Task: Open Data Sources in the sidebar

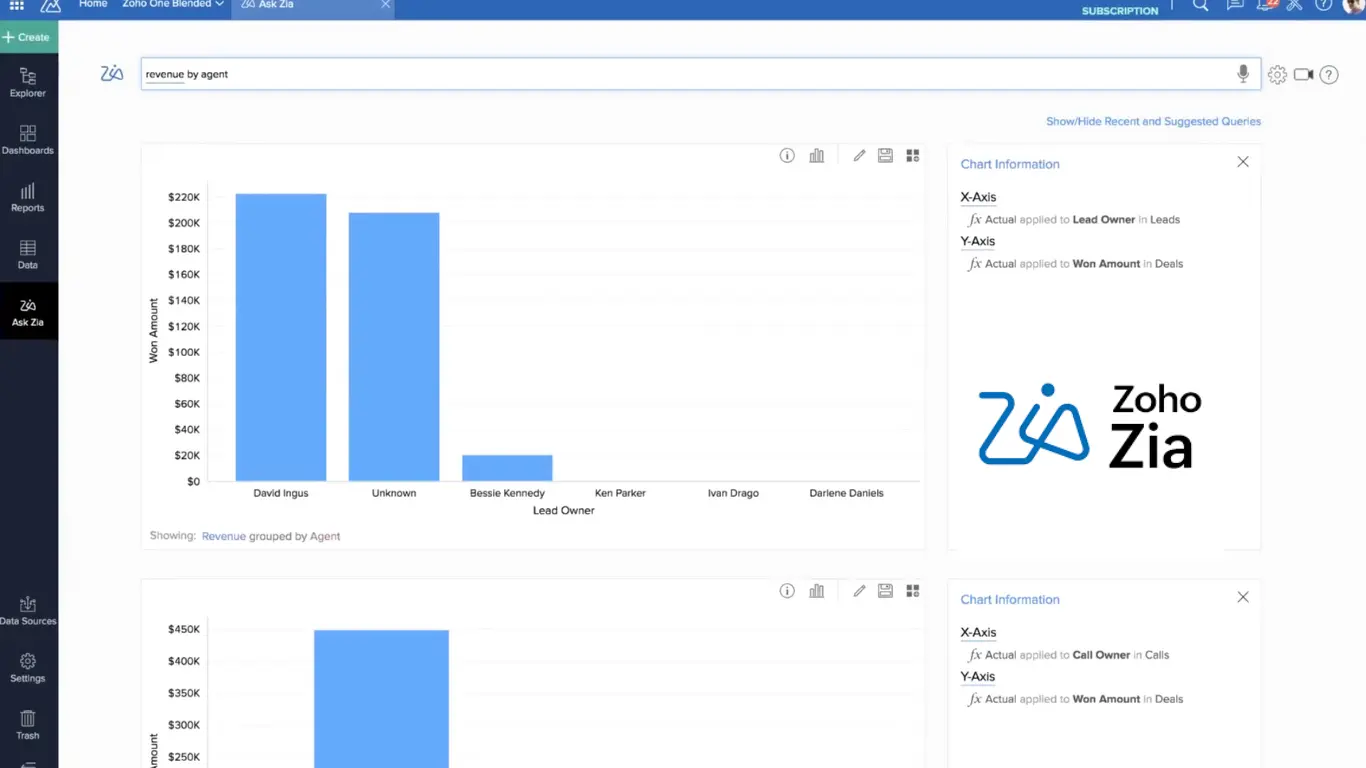Action: pyautogui.click(x=28, y=611)
